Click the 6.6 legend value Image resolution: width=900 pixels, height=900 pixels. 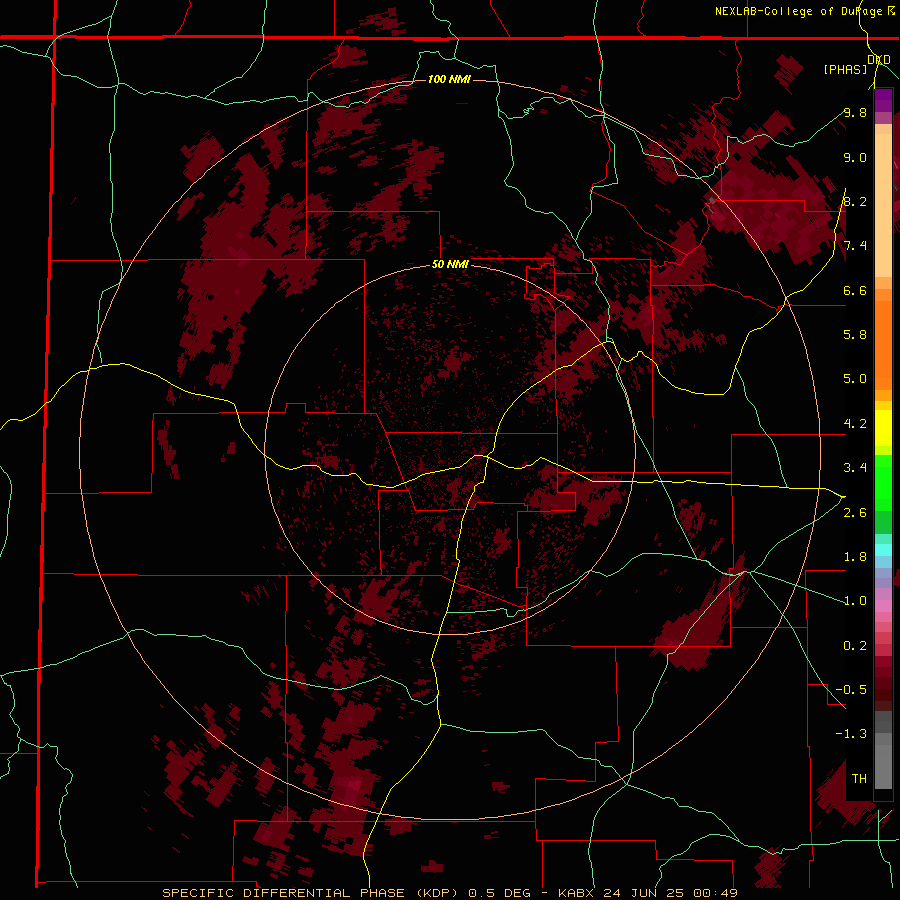click(855, 290)
